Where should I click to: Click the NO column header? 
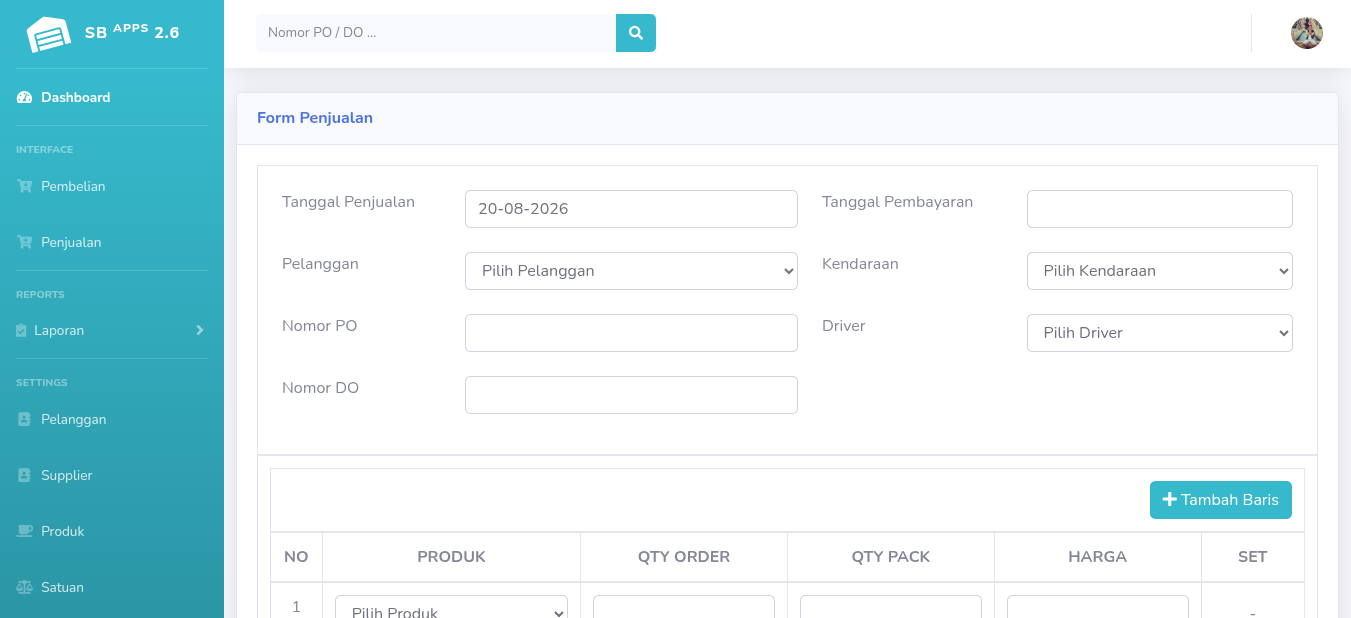tap(296, 557)
